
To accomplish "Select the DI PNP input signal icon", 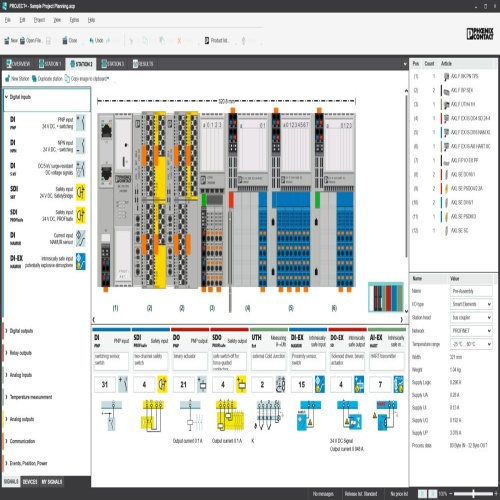I will pos(81,123).
